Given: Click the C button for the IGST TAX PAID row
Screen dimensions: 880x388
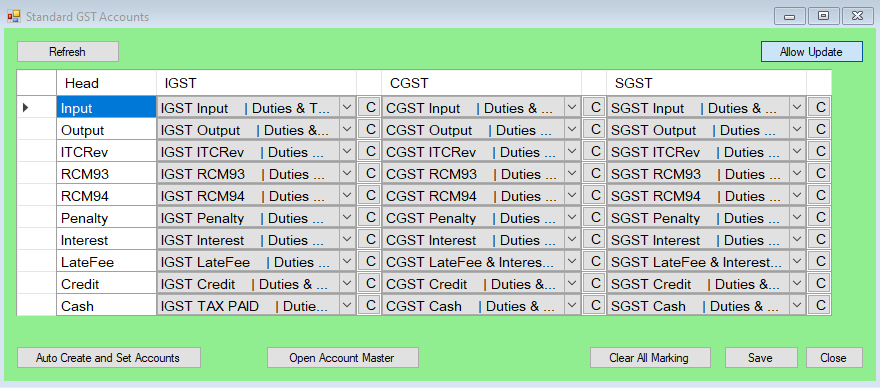Looking at the screenshot, I should pyautogui.click(x=369, y=305).
